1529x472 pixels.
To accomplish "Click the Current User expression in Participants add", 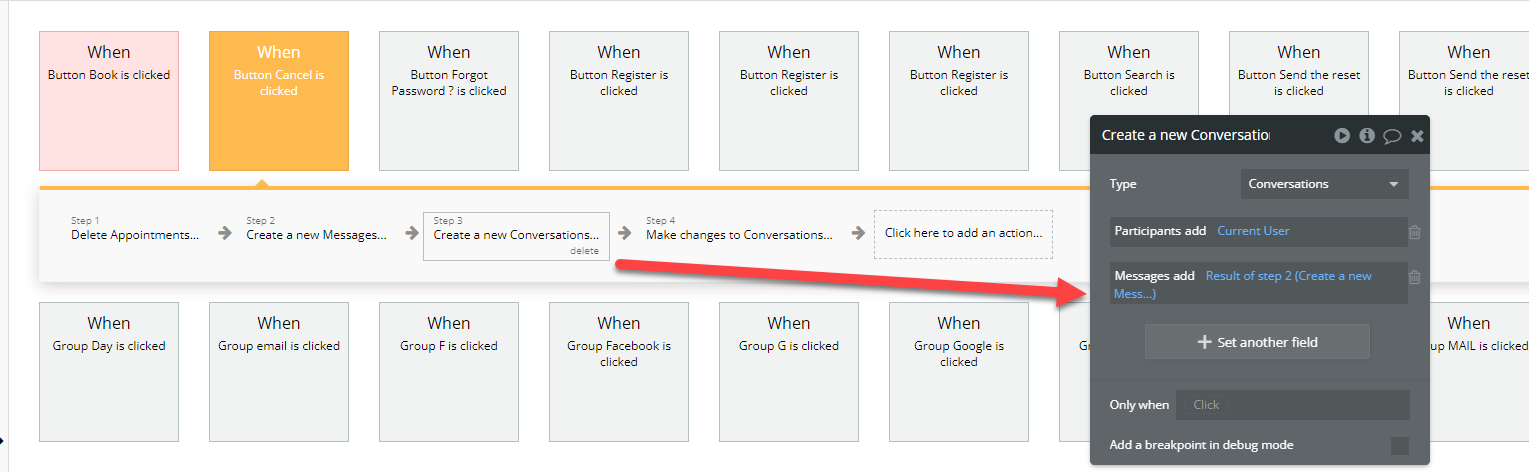I will (x=1253, y=231).
